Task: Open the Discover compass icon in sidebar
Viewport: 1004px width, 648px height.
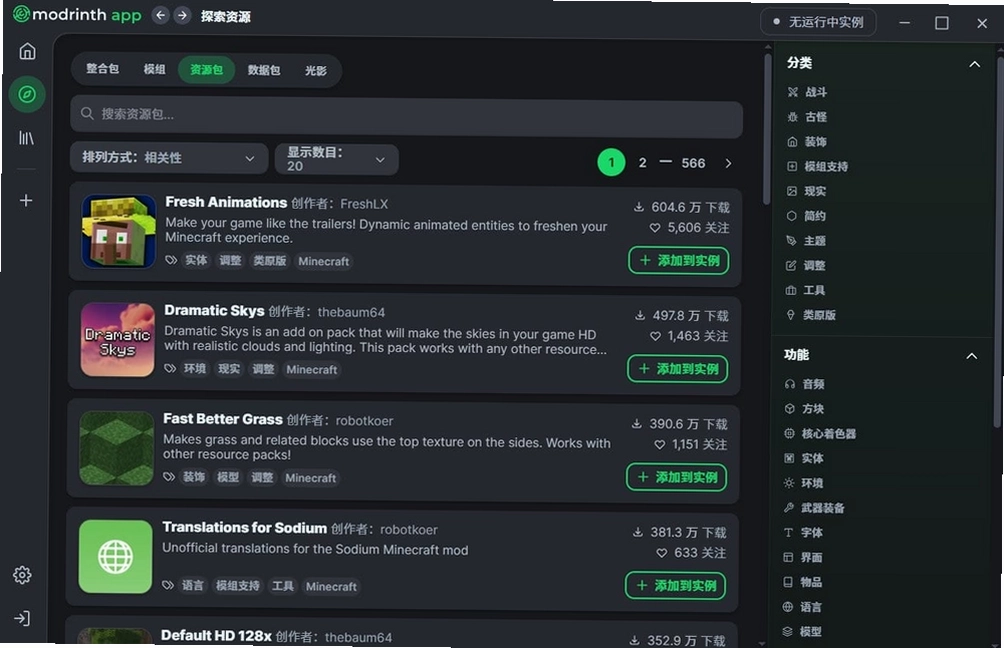Action: [x=27, y=95]
